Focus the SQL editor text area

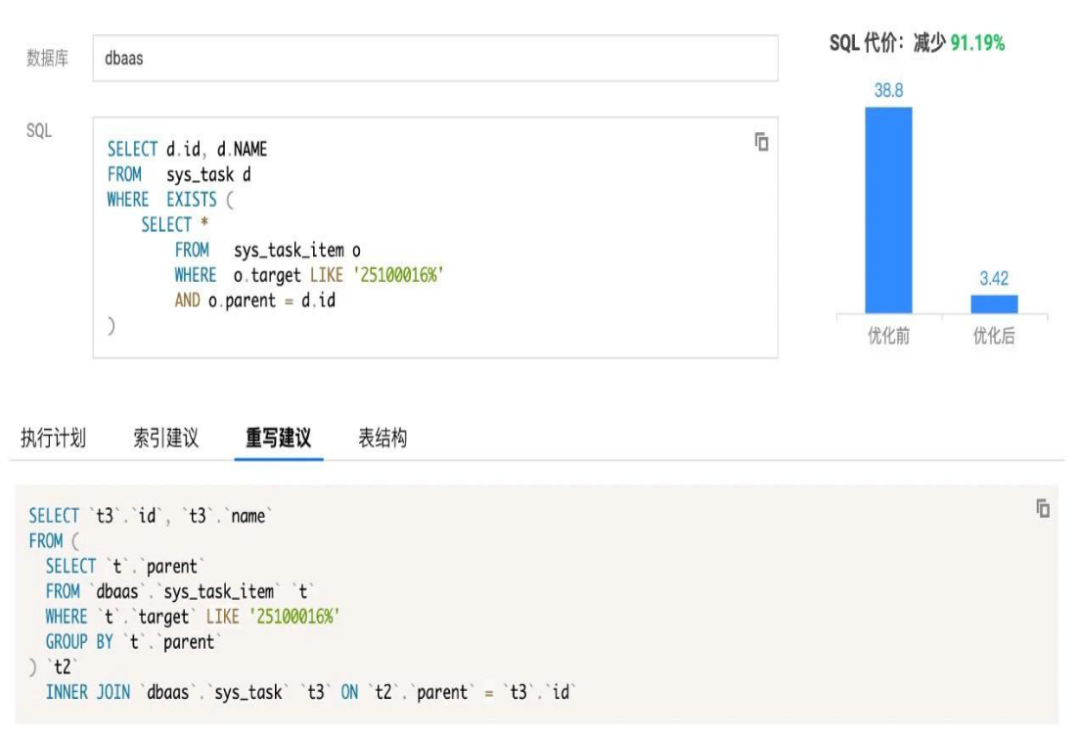click(435, 237)
